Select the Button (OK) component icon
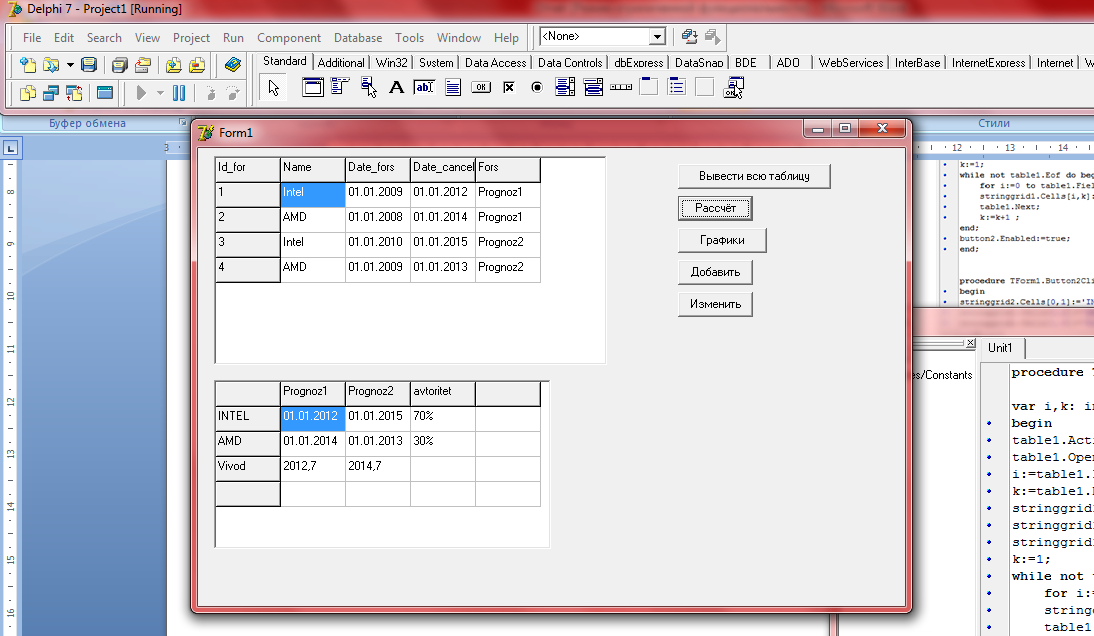The image size is (1094, 636). (481, 87)
